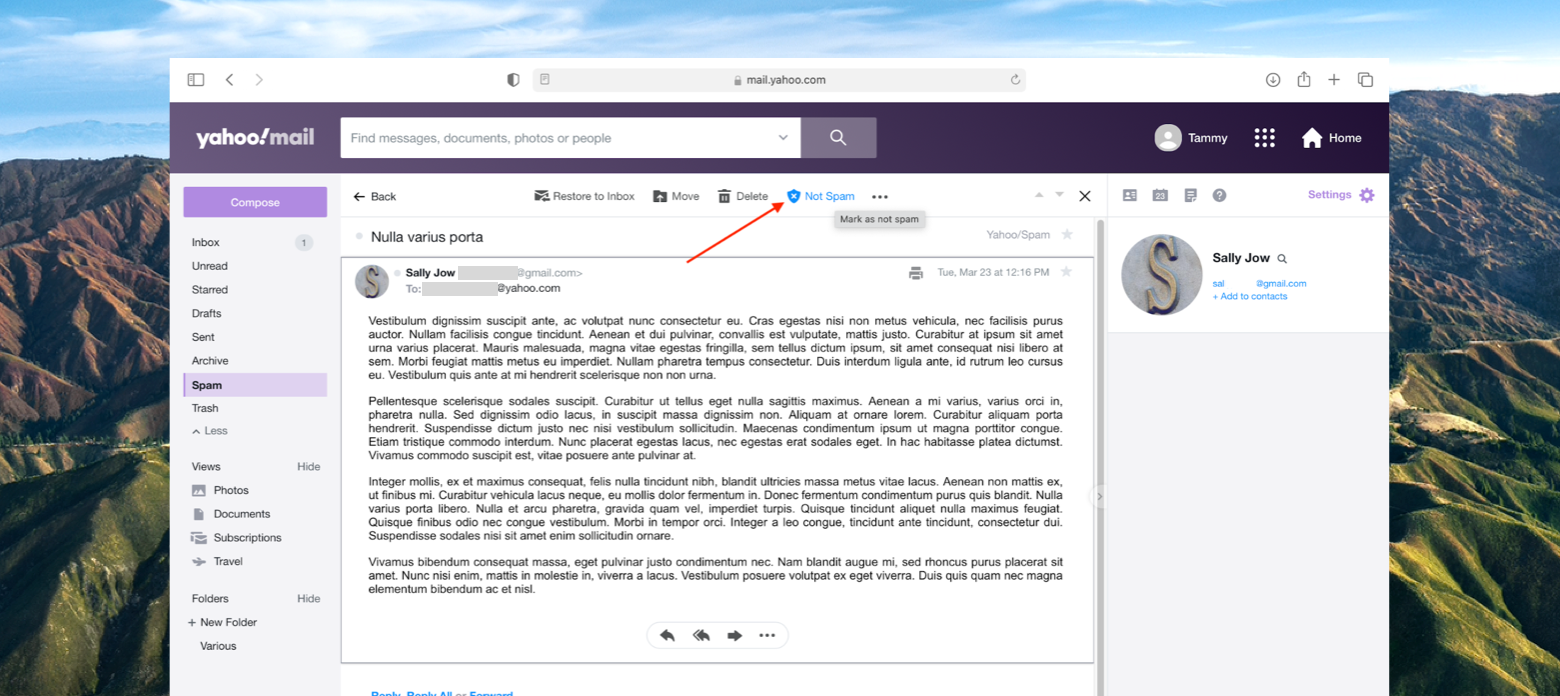The width and height of the screenshot is (1560, 696).
Task: Click the Yahoo Mail logo
Action: (x=255, y=137)
